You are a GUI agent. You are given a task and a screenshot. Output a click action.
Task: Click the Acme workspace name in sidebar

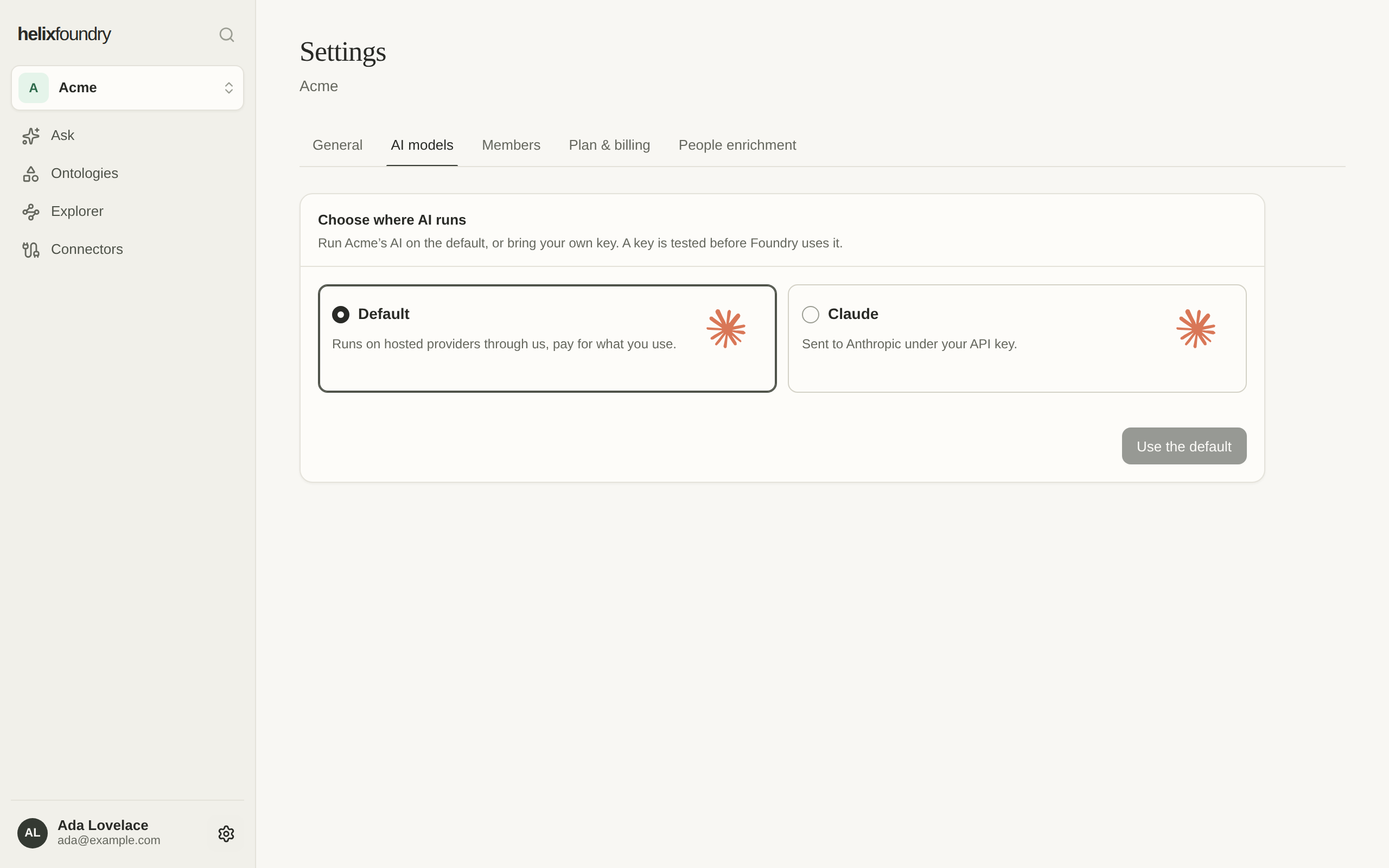pyautogui.click(x=78, y=88)
